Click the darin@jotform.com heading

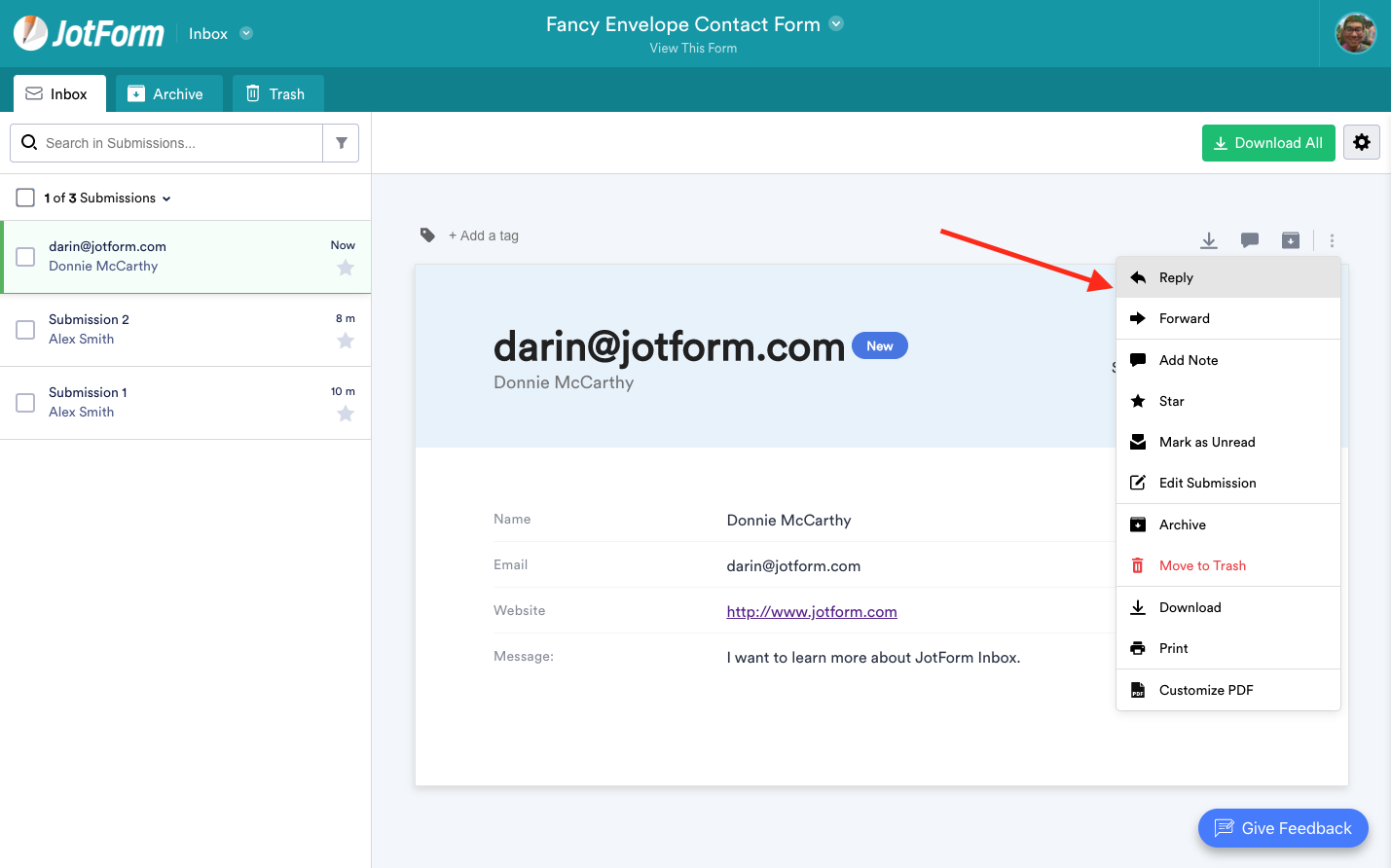pos(669,346)
